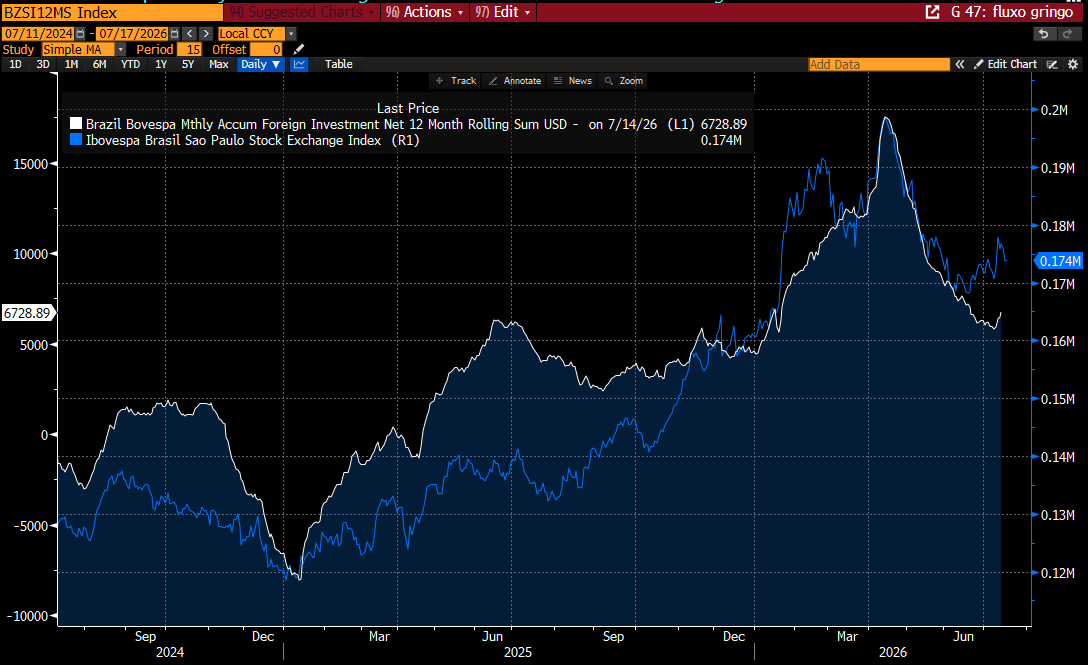Open chart in new window icon

pyautogui.click(x=932, y=12)
